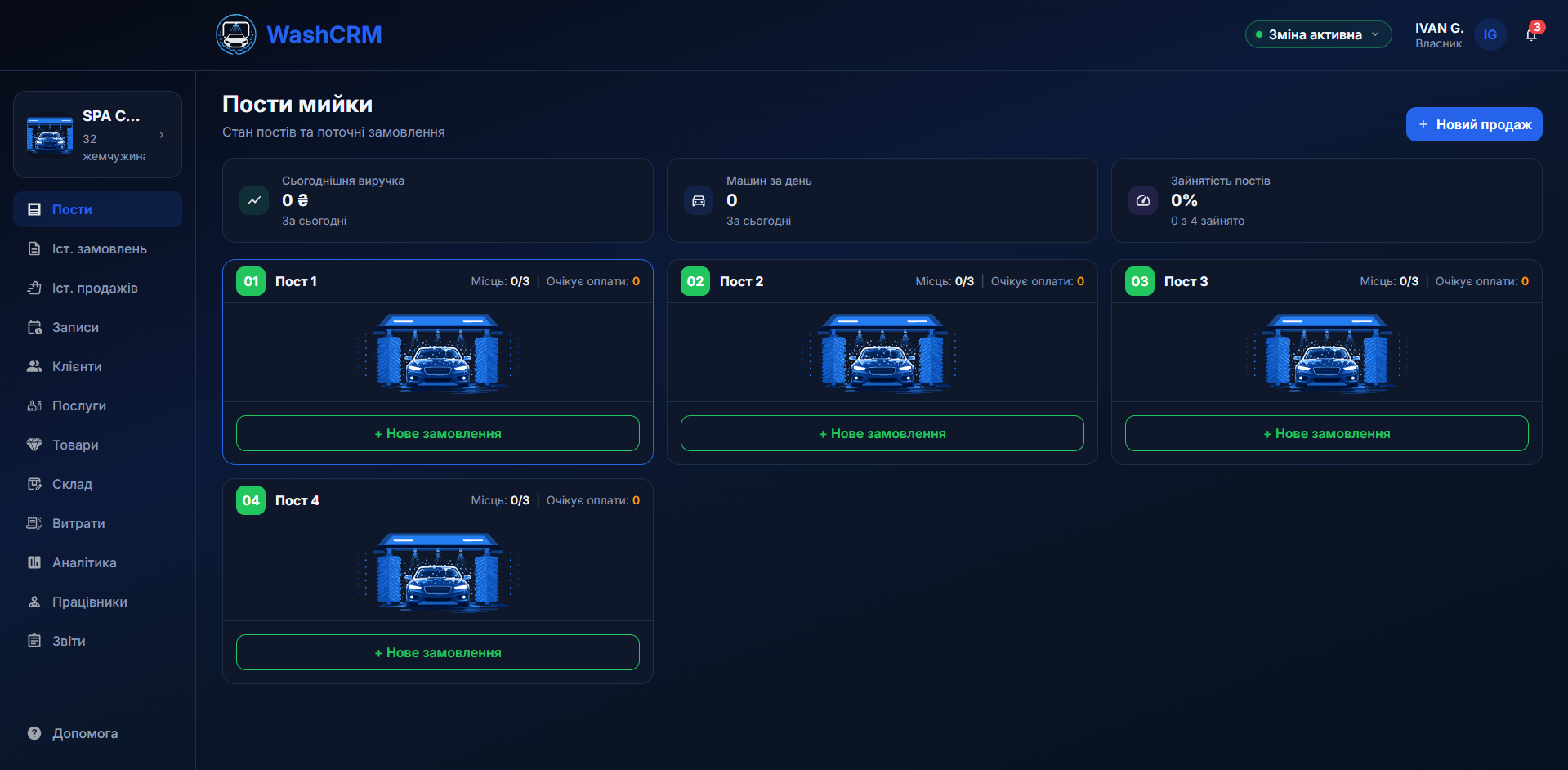Add Нове замовлення on Пост 3

[x=1327, y=433]
